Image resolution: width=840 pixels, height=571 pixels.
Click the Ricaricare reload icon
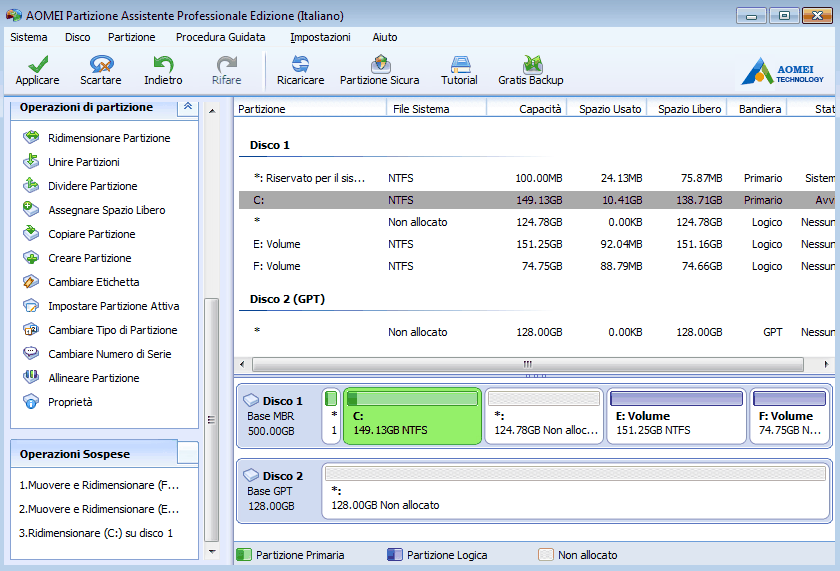300,66
